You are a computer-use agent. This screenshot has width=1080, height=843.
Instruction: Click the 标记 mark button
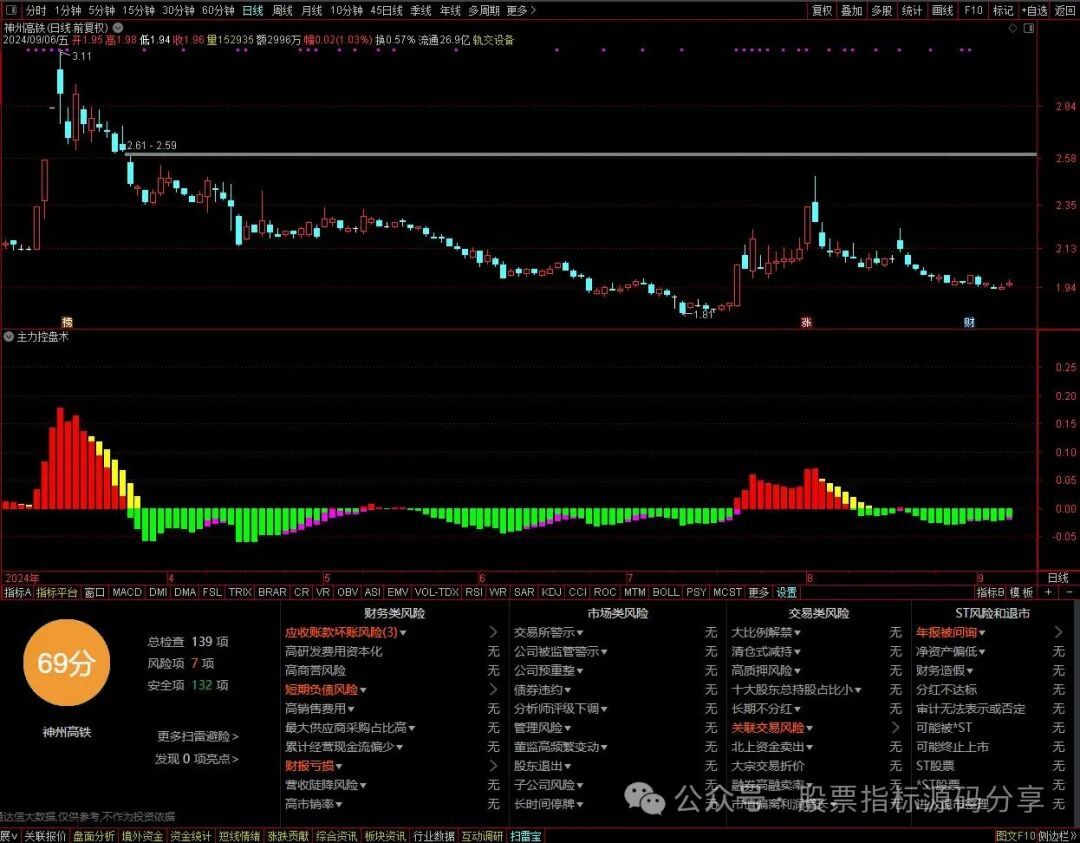pos(1003,10)
